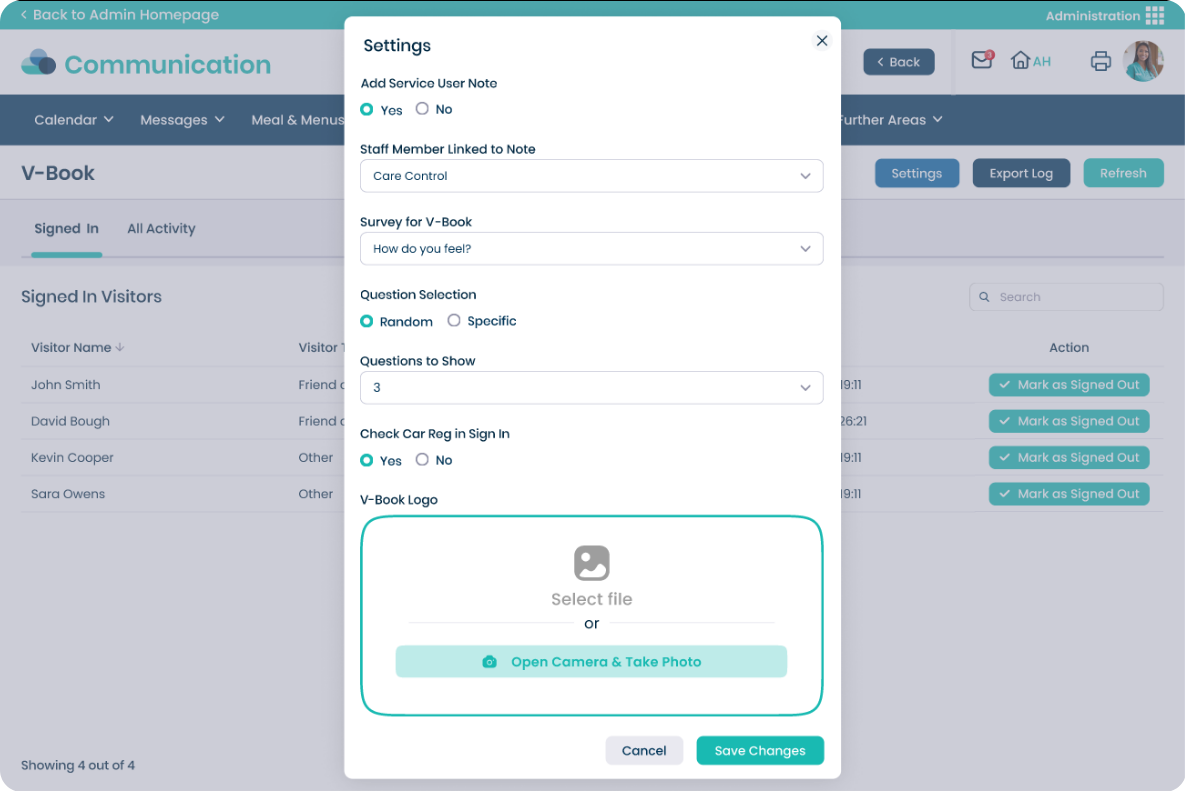Open the Communication module logo icon

[38, 62]
